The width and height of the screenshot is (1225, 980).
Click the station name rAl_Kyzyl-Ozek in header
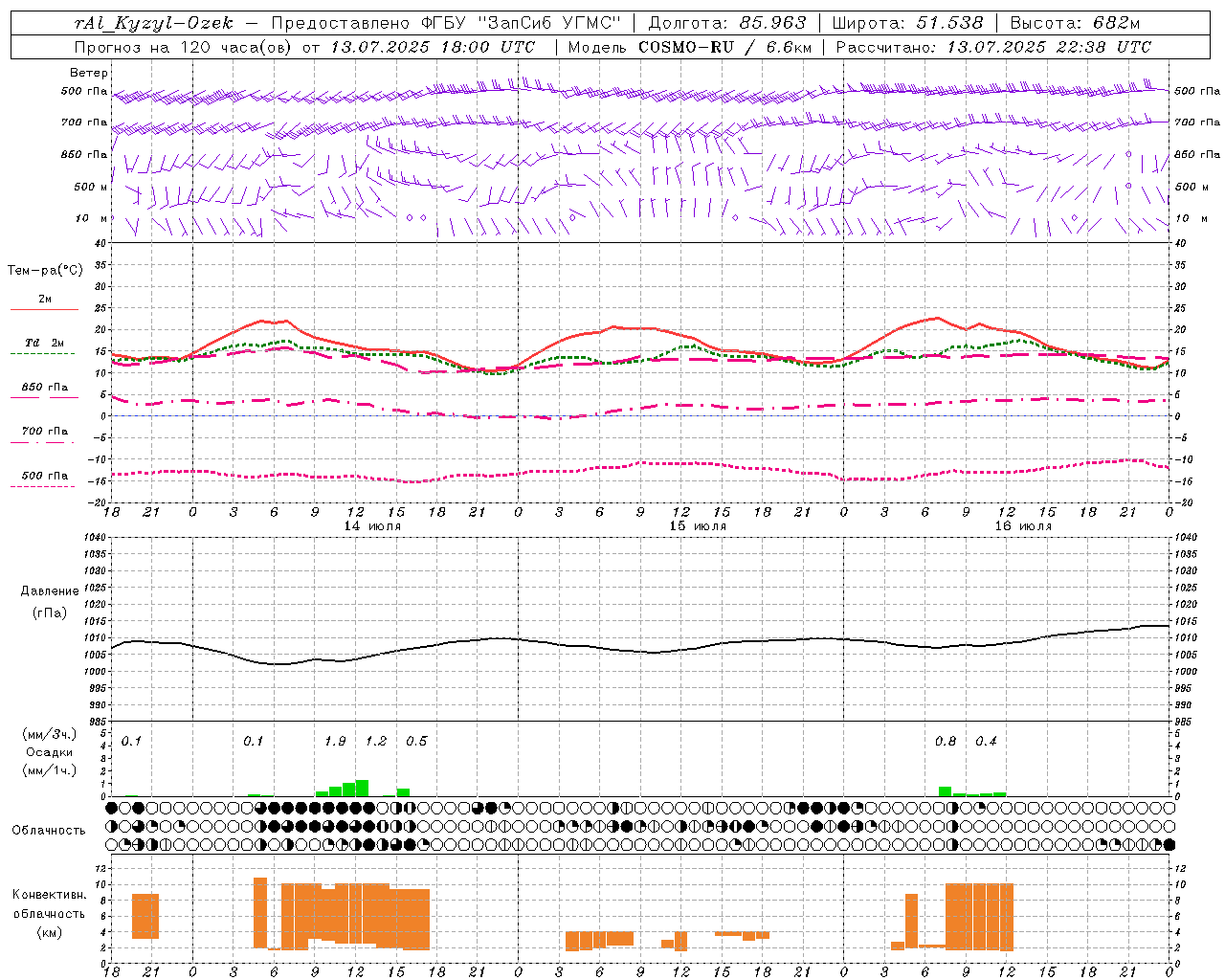tap(153, 23)
